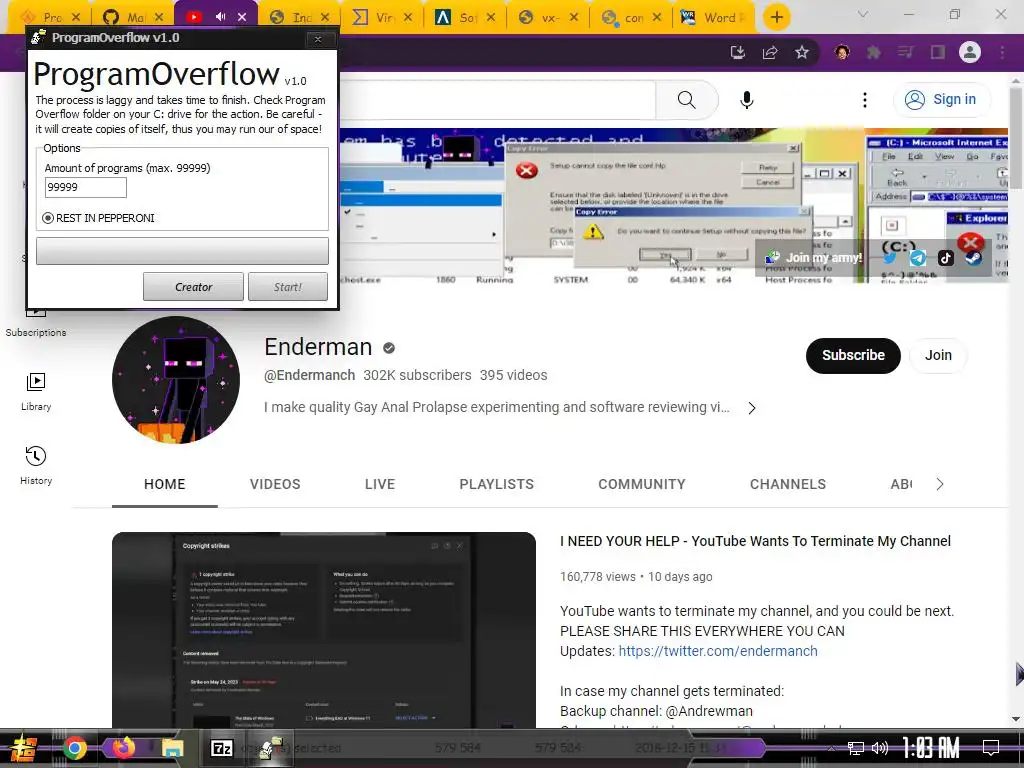The image size is (1024, 768).
Task: Click the YouTube search magnifier icon
Action: tap(686, 100)
